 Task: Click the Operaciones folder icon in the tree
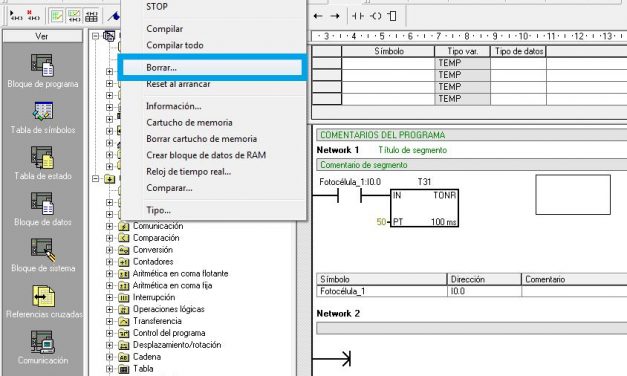(x=110, y=179)
